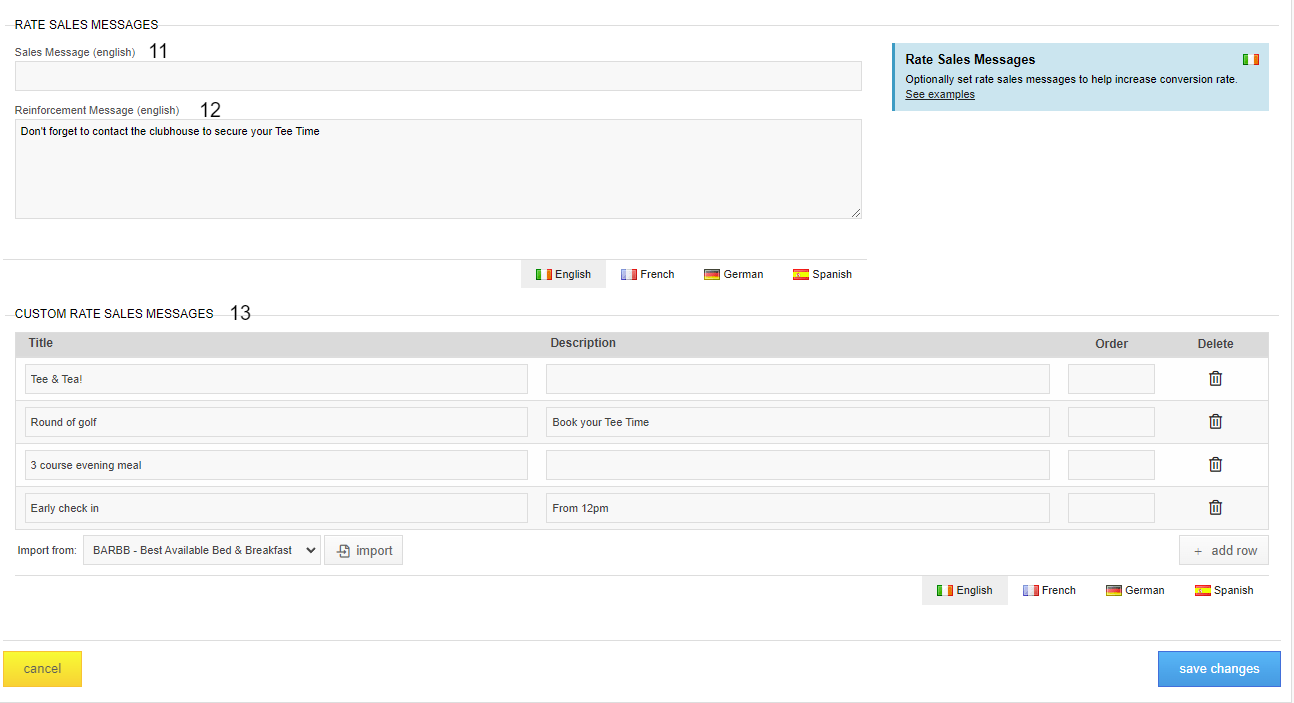Click description field for 3 course evening meal
The width and height of the screenshot is (1294, 703).
pos(798,465)
